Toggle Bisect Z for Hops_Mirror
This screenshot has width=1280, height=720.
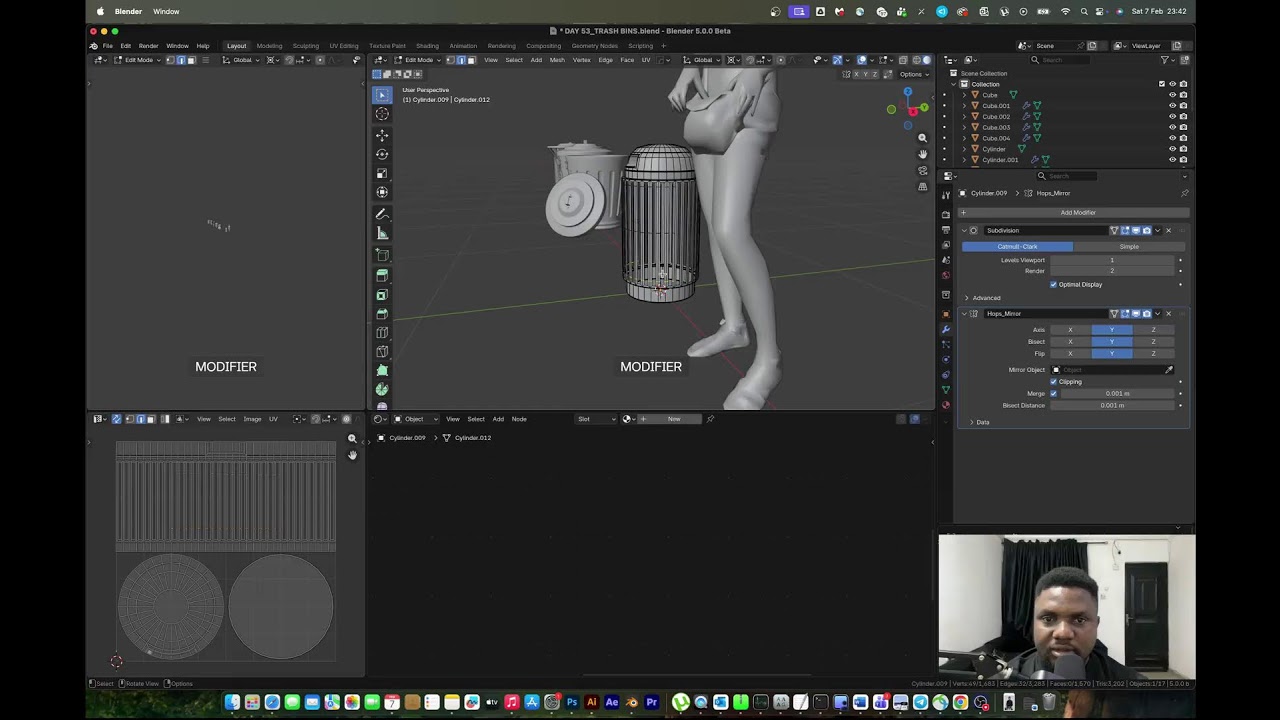click(x=1153, y=342)
